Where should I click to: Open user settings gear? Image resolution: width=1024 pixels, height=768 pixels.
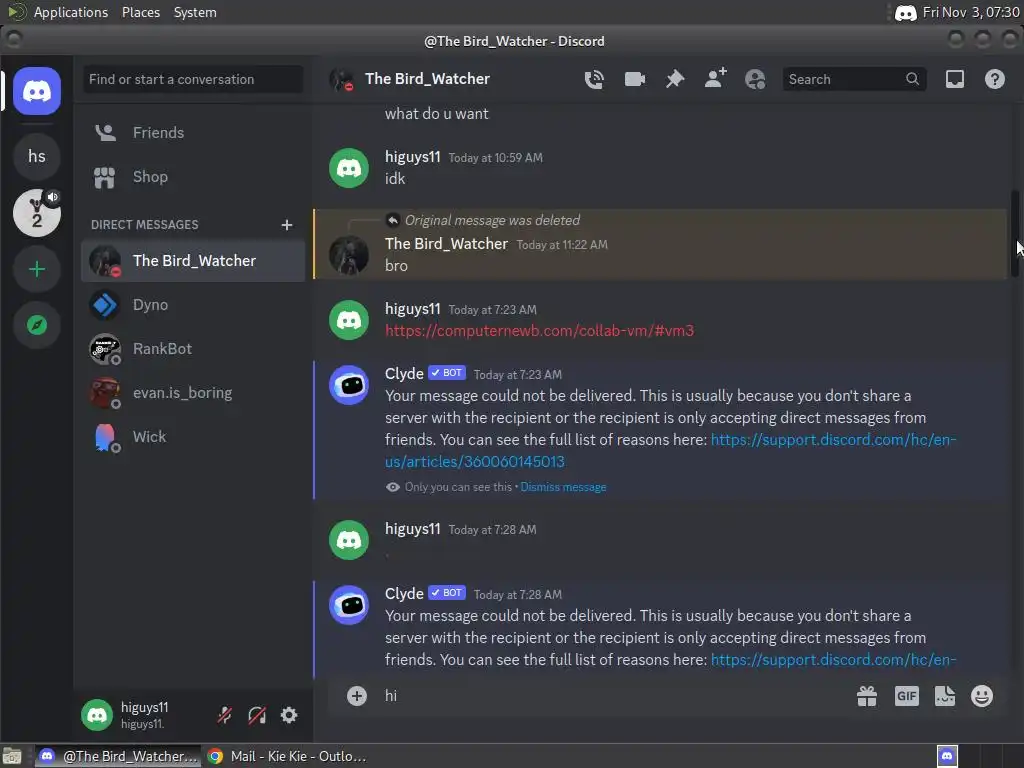289,715
